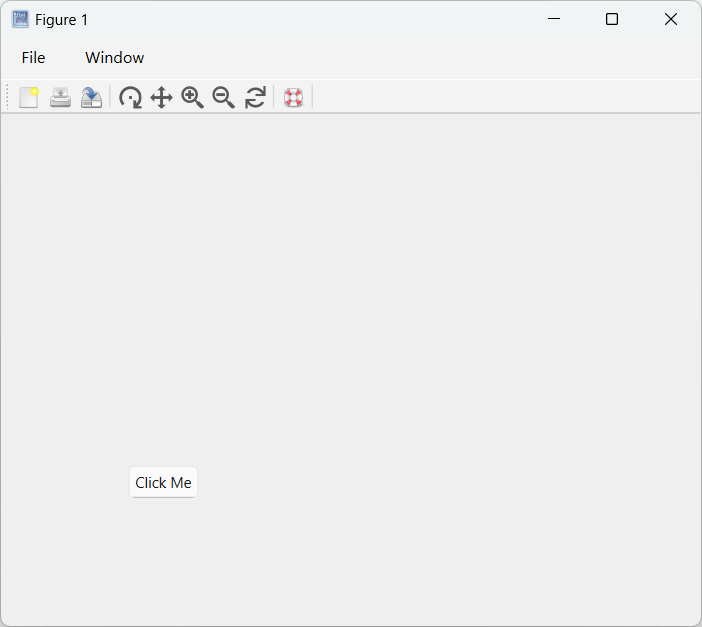Close the Figure 1 window

(671, 19)
